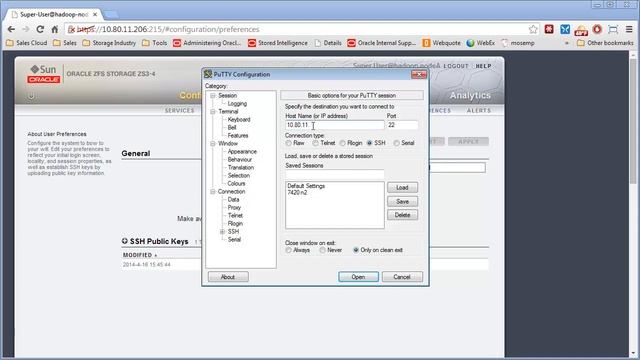
Task: Open WebEx bookmark
Action: click(x=481, y=43)
